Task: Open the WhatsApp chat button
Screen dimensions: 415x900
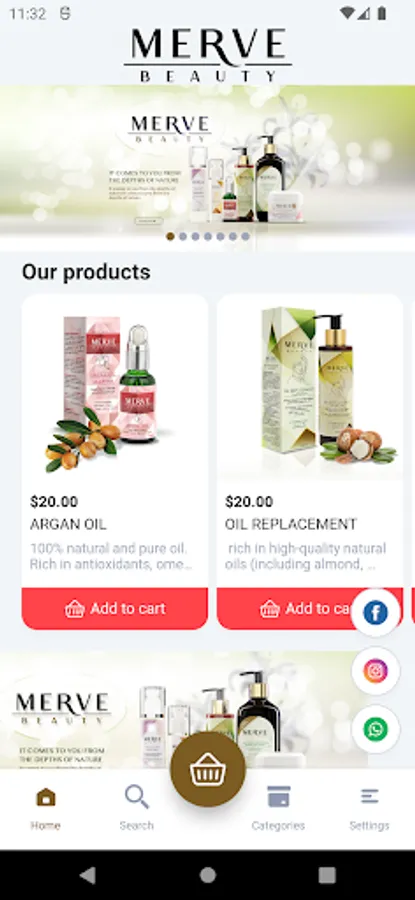Action: (x=375, y=729)
